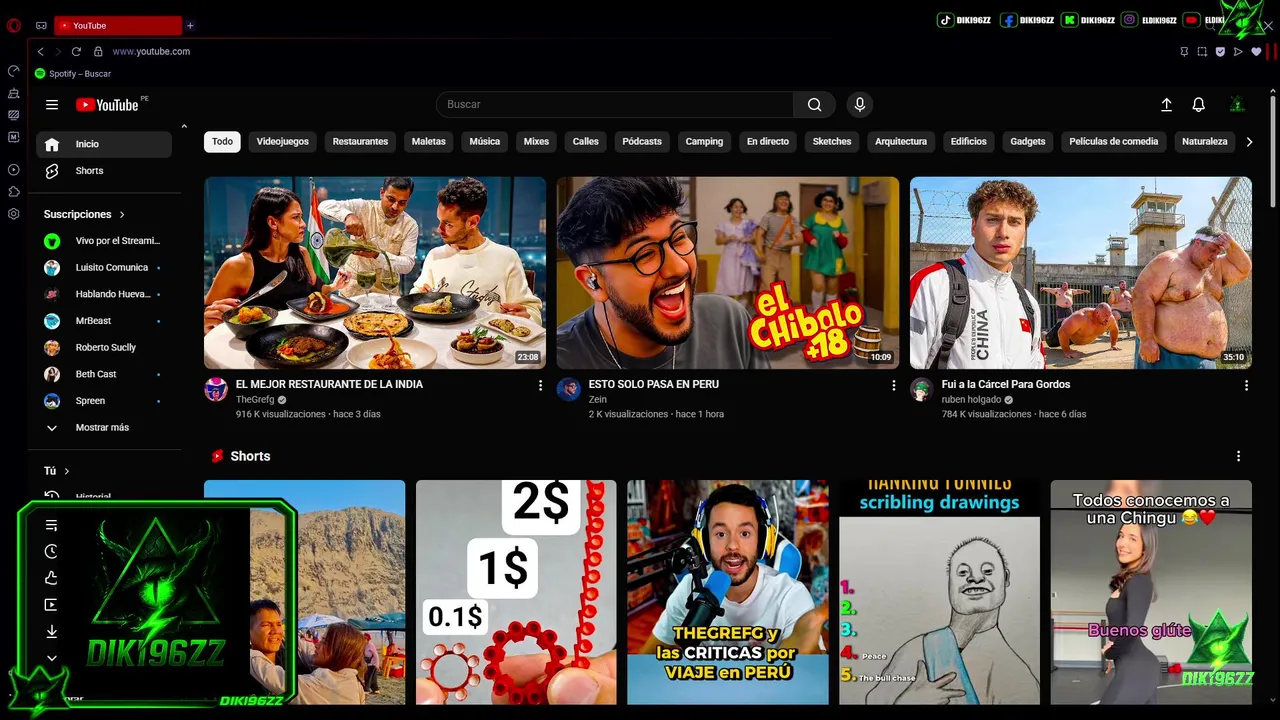The image size is (1280, 720).
Task: Open Luisito Comunica subscription
Action: point(104,268)
